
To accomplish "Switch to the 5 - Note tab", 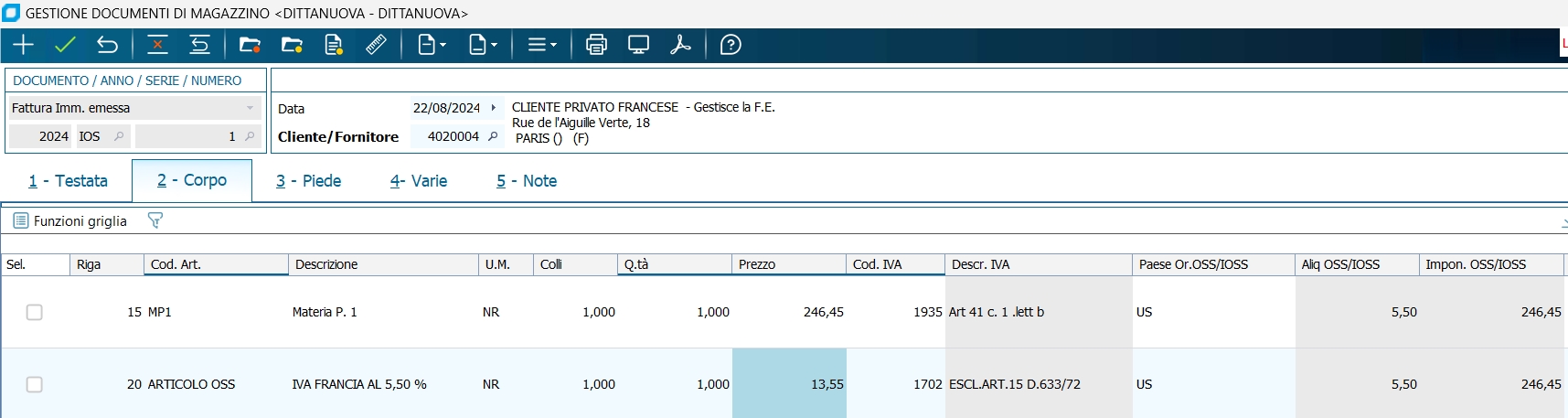I will (x=527, y=181).
